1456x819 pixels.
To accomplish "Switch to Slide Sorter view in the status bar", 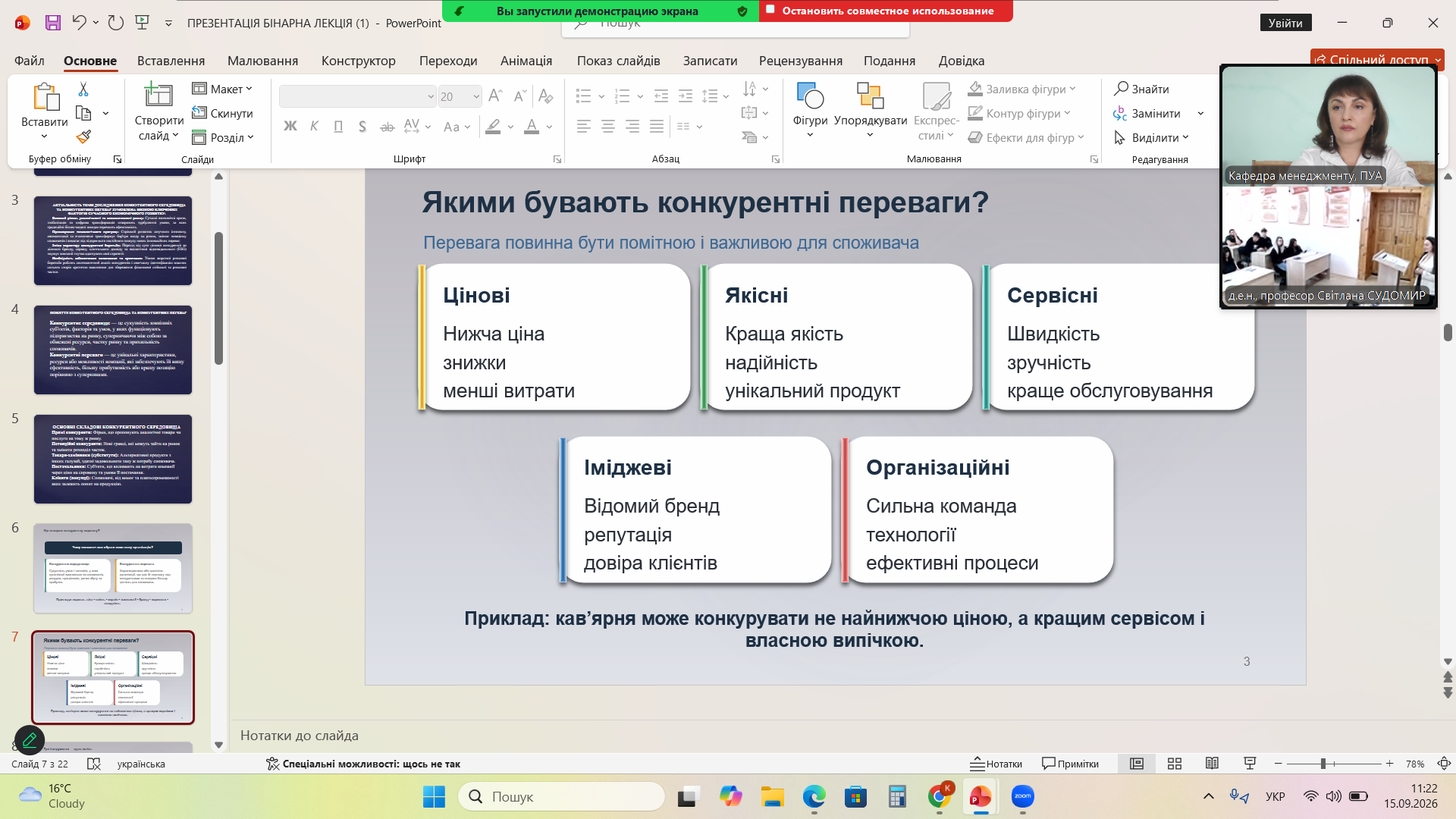I will coord(1175,764).
